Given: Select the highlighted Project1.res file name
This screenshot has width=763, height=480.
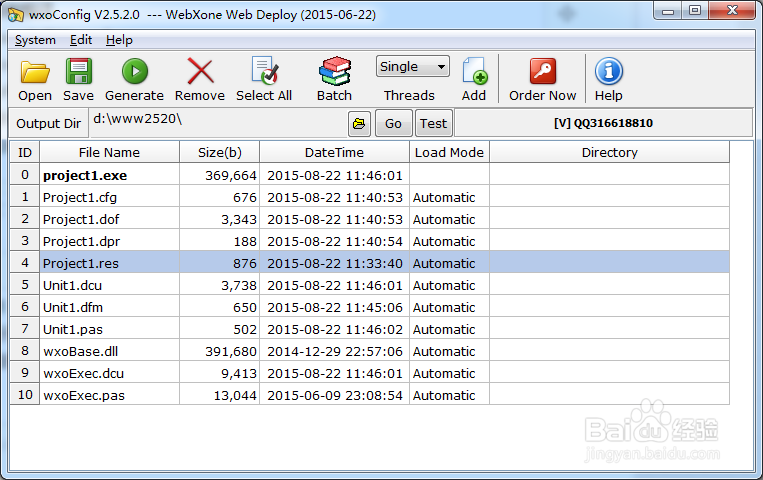Looking at the screenshot, I should (81, 263).
